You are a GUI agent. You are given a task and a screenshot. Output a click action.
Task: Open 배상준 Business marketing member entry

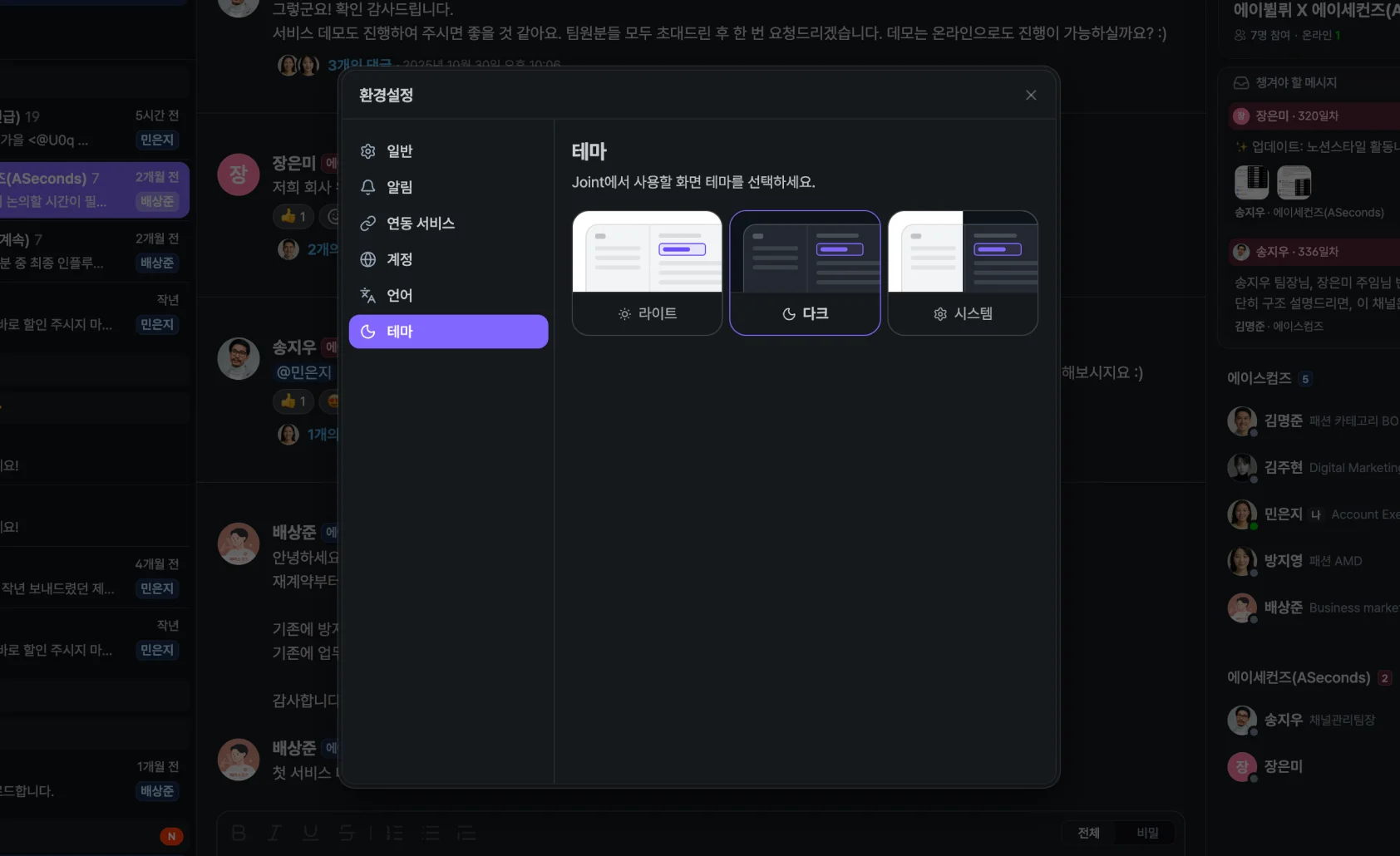[1314, 608]
